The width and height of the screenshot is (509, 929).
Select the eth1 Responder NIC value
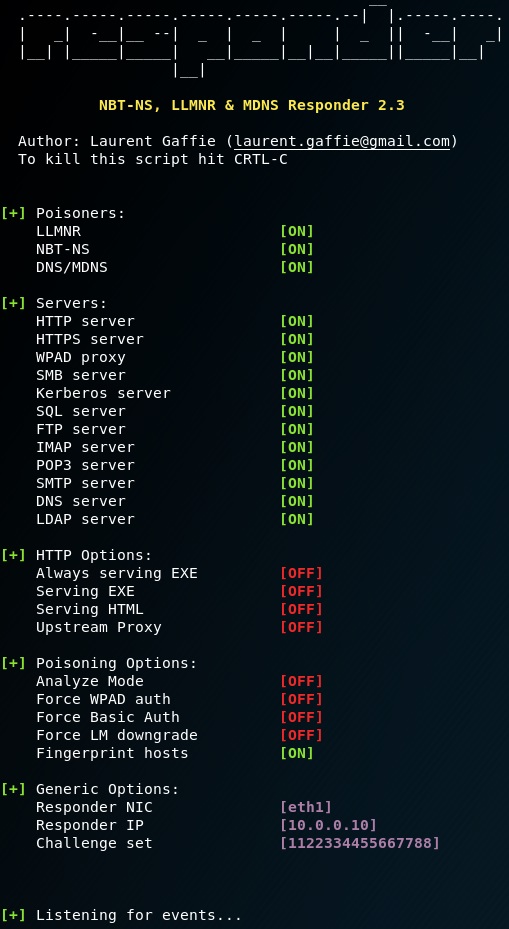(x=306, y=807)
